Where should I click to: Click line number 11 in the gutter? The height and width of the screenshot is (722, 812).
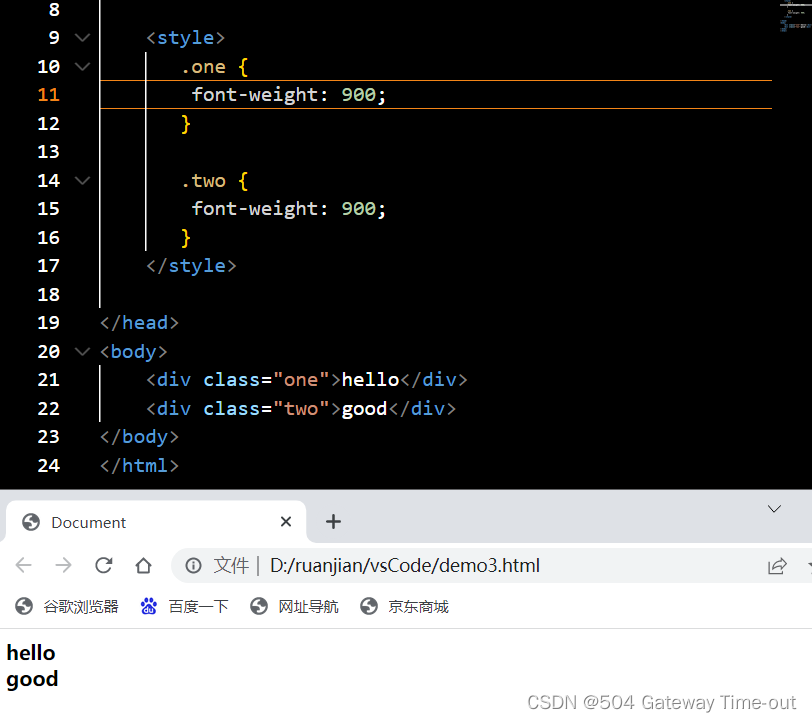(49, 95)
